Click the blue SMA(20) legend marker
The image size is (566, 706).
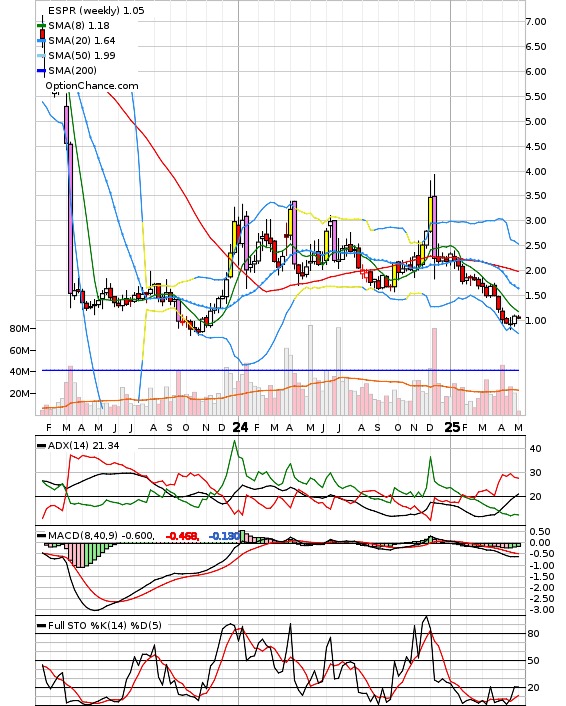click(x=41, y=41)
